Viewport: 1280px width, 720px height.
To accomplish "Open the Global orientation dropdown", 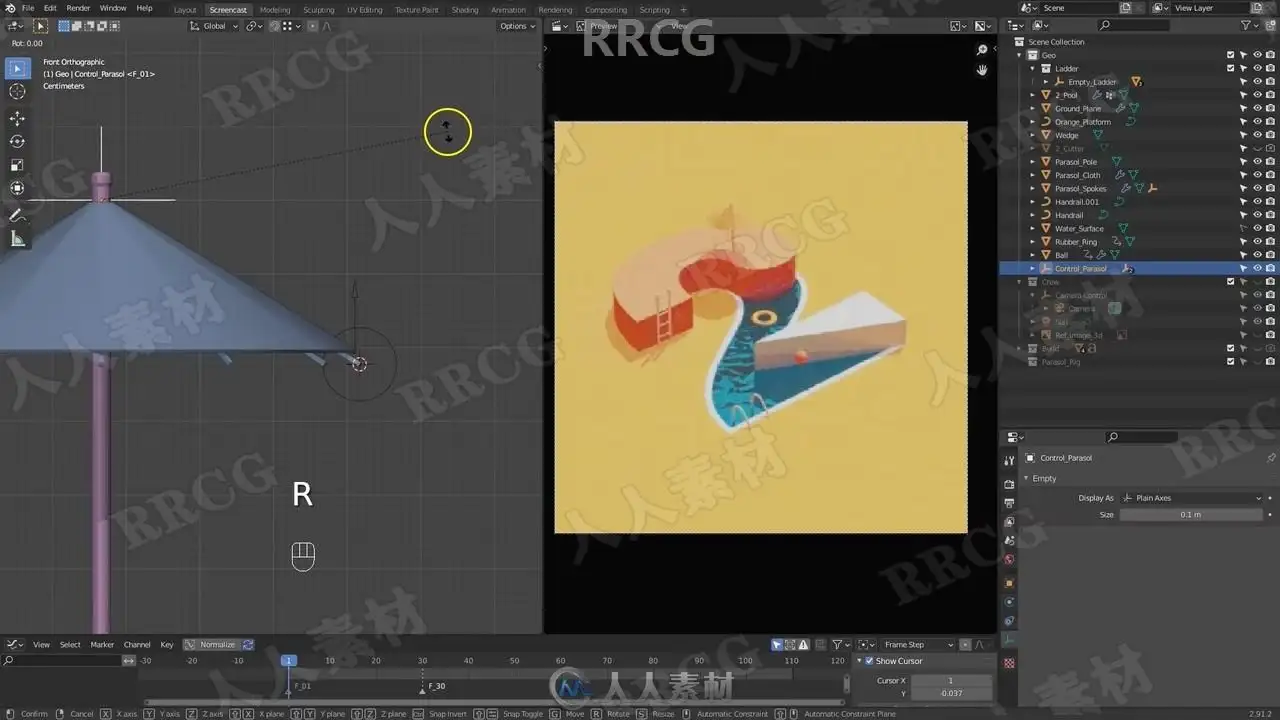I will coord(215,26).
